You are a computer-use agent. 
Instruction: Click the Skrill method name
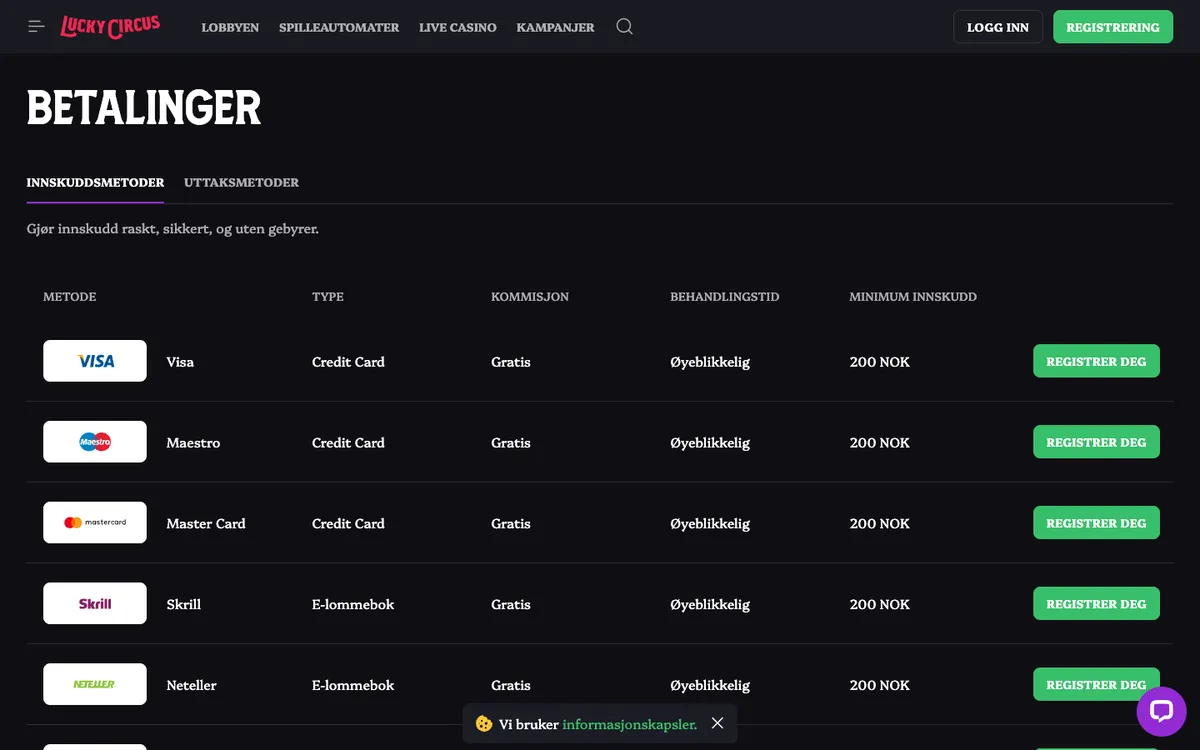pyautogui.click(x=184, y=605)
